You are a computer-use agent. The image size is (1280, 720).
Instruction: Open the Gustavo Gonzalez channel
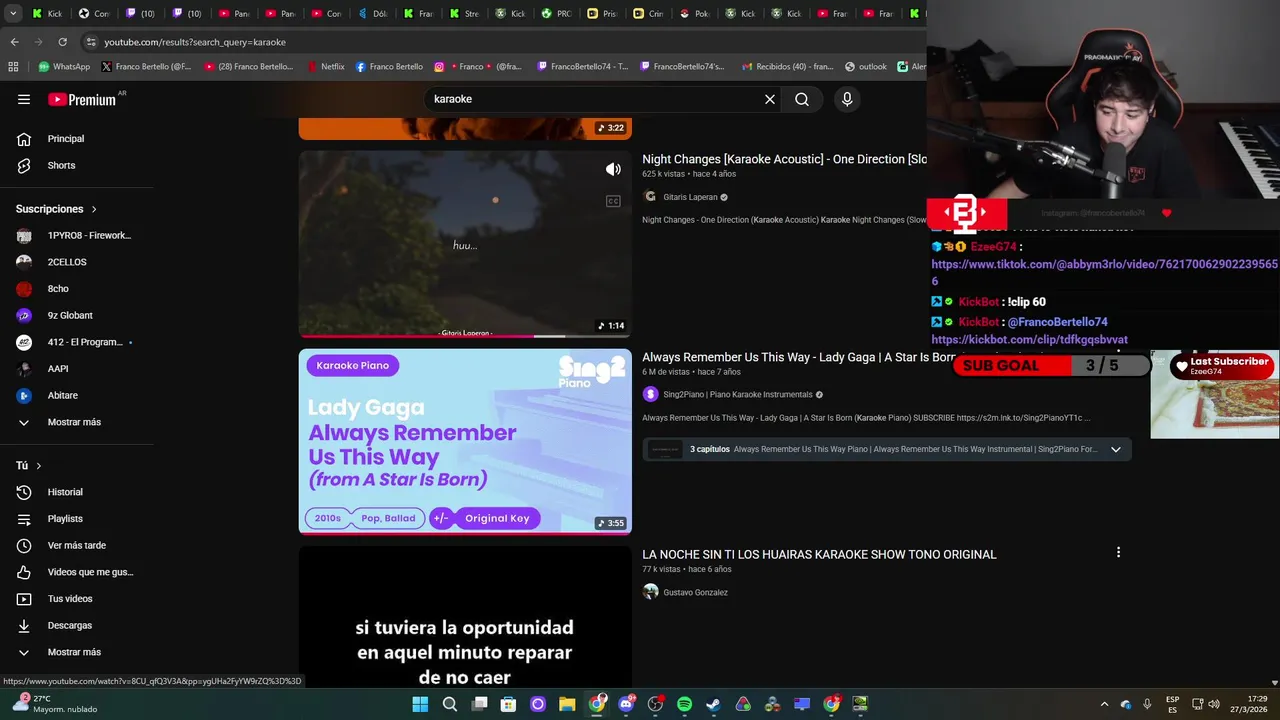pyautogui.click(x=695, y=592)
